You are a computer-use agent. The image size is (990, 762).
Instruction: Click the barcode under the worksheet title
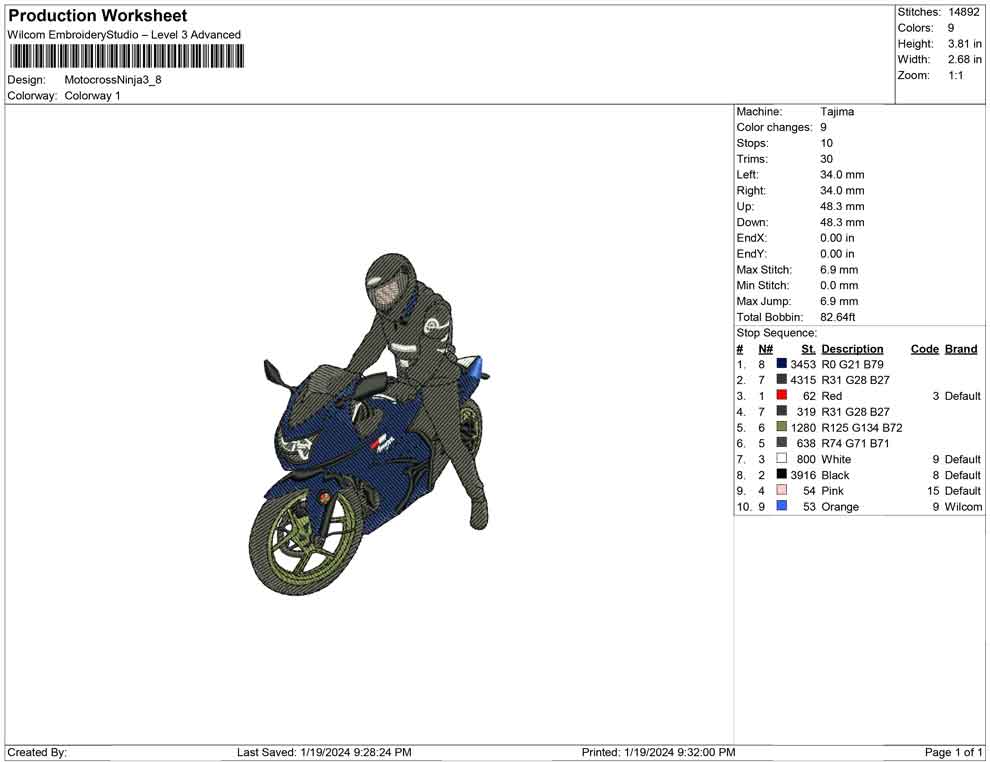pos(126,56)
